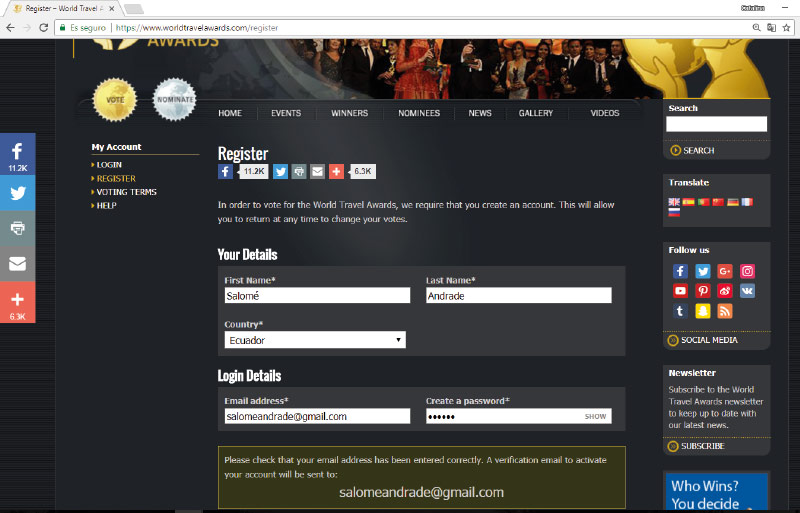Open NEWS in navigation bar
800x513 pixels.
point(480,113)
